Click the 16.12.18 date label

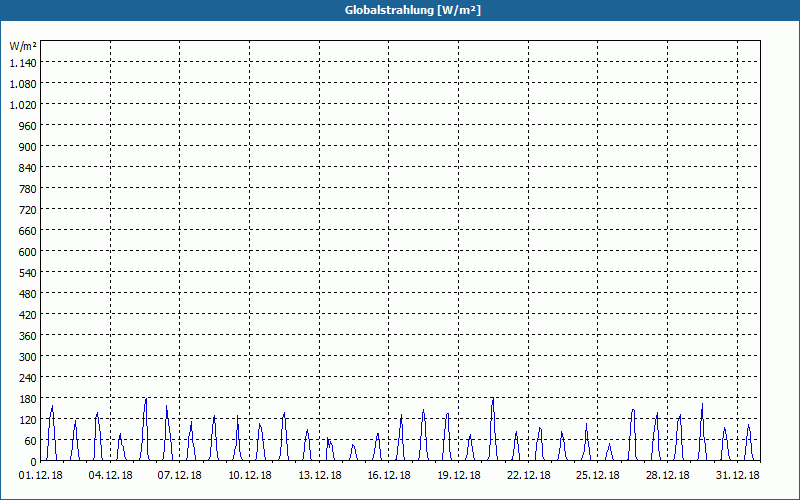(389, 476)
